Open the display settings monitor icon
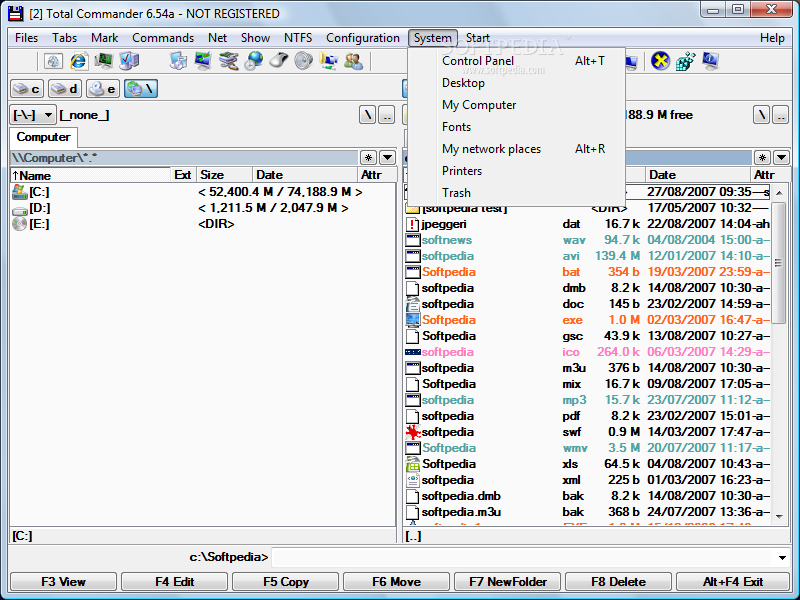 pos(203,61)
